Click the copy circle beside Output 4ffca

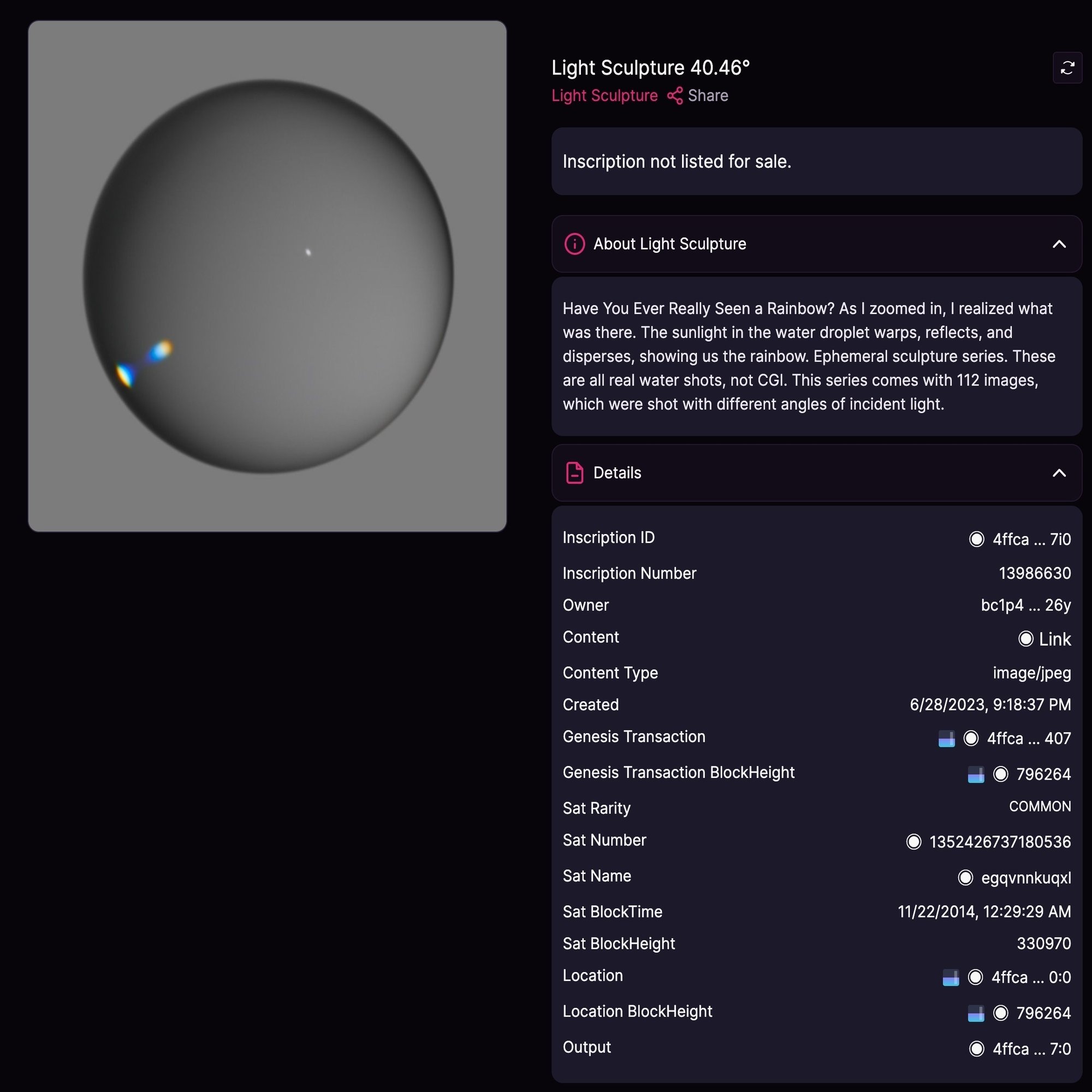tap(977, 1049)
